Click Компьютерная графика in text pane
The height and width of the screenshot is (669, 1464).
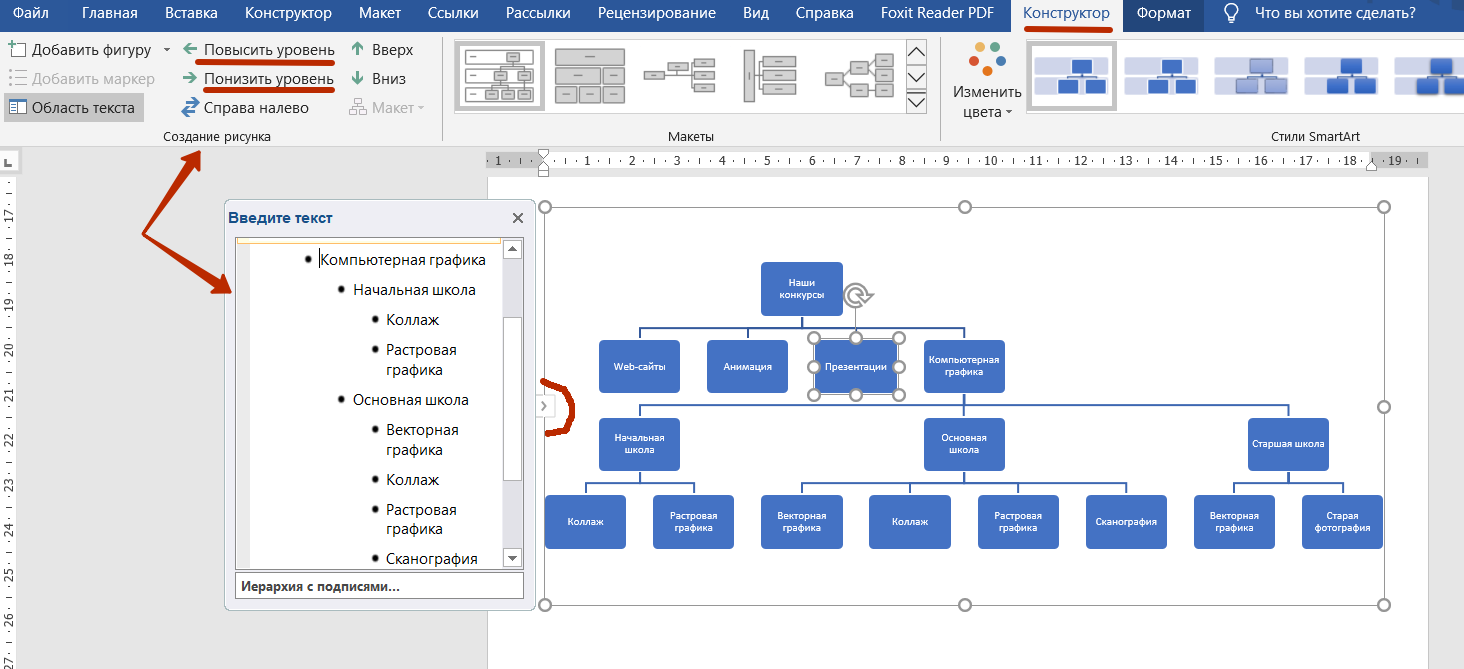click(403, 260)
